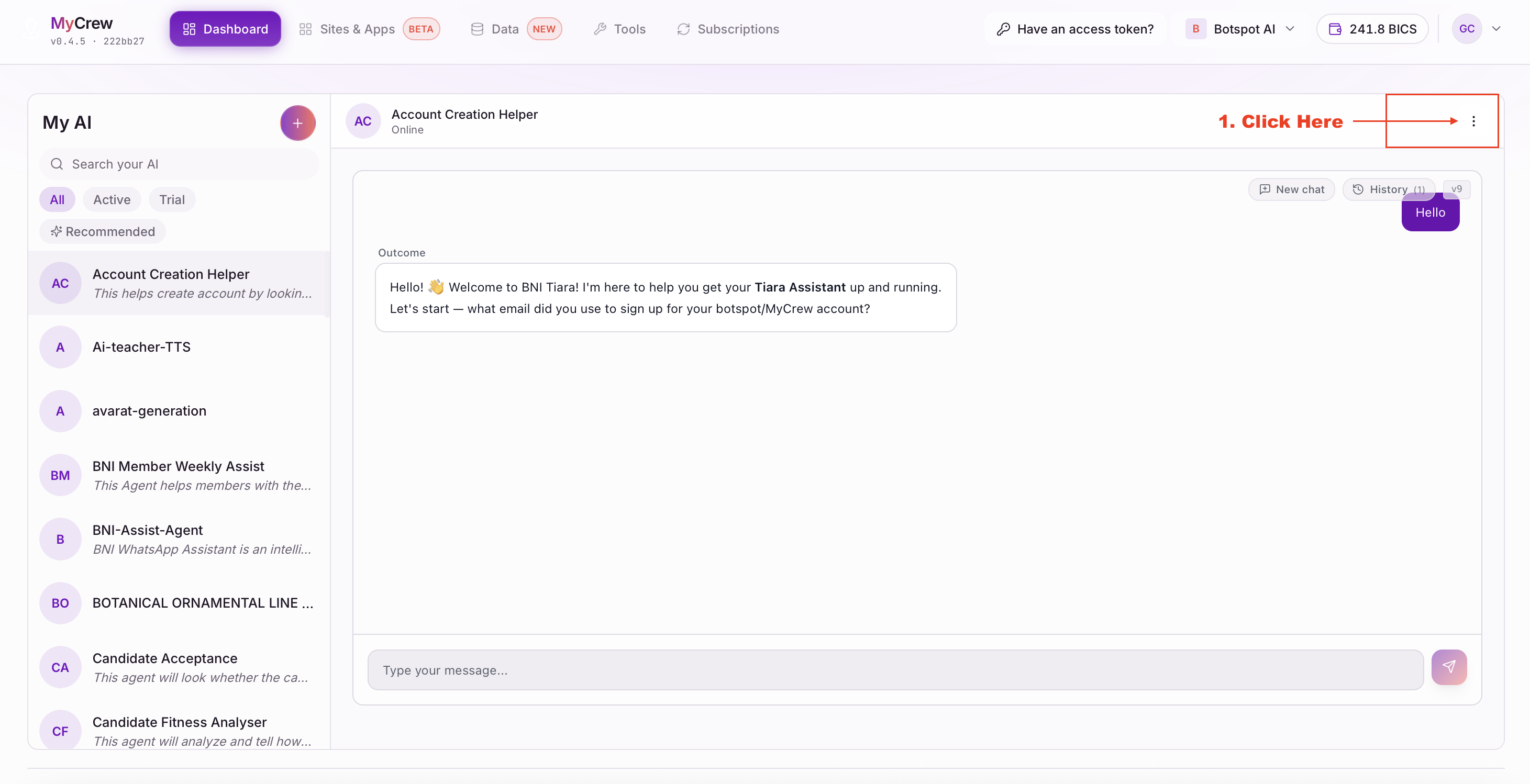Click Have an access token? button
Viewport: 1530px width, 784px height.
tap(1075, 29)
